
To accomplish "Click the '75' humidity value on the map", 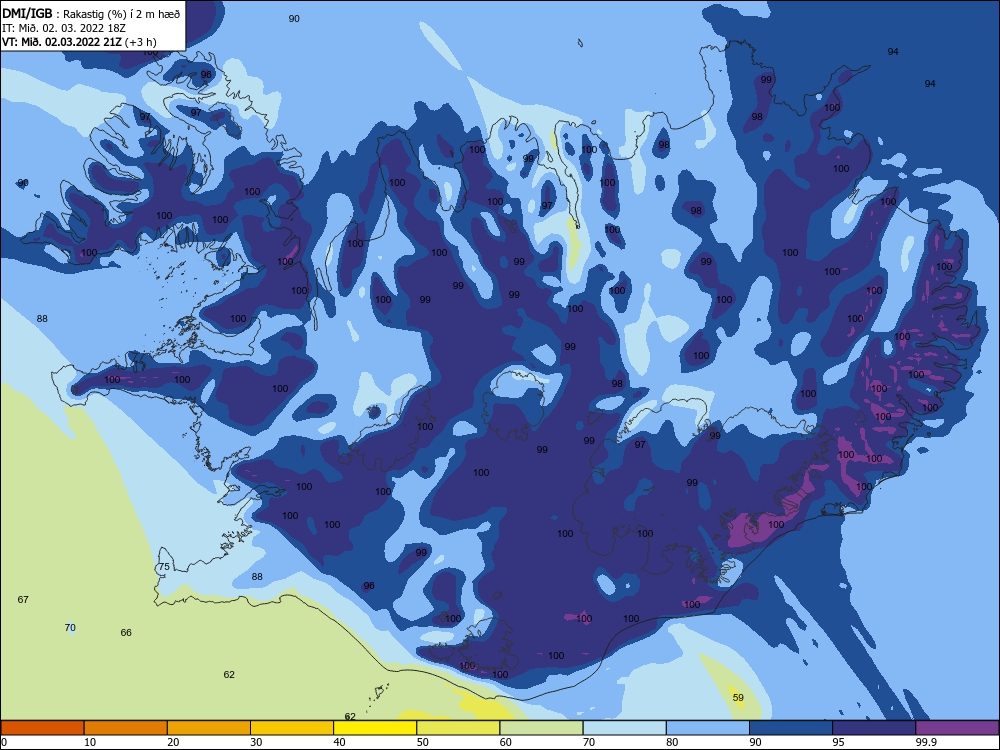I will click(x=164, y=567).
